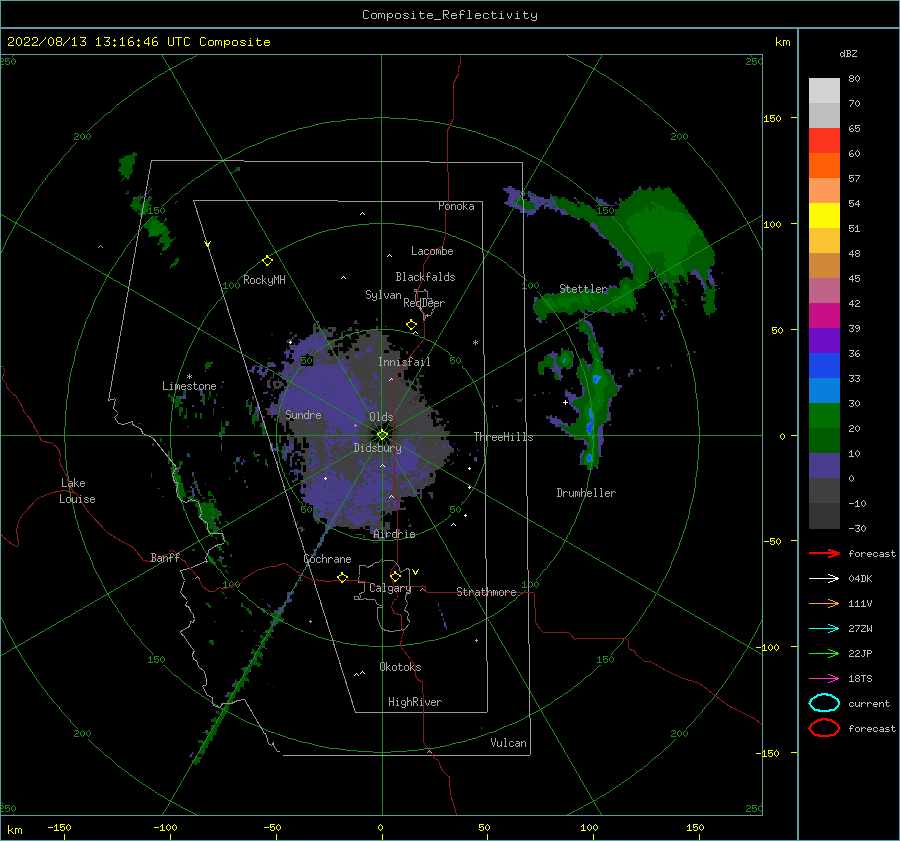
Task: Click the Sundre label
Action: point(303,415)
